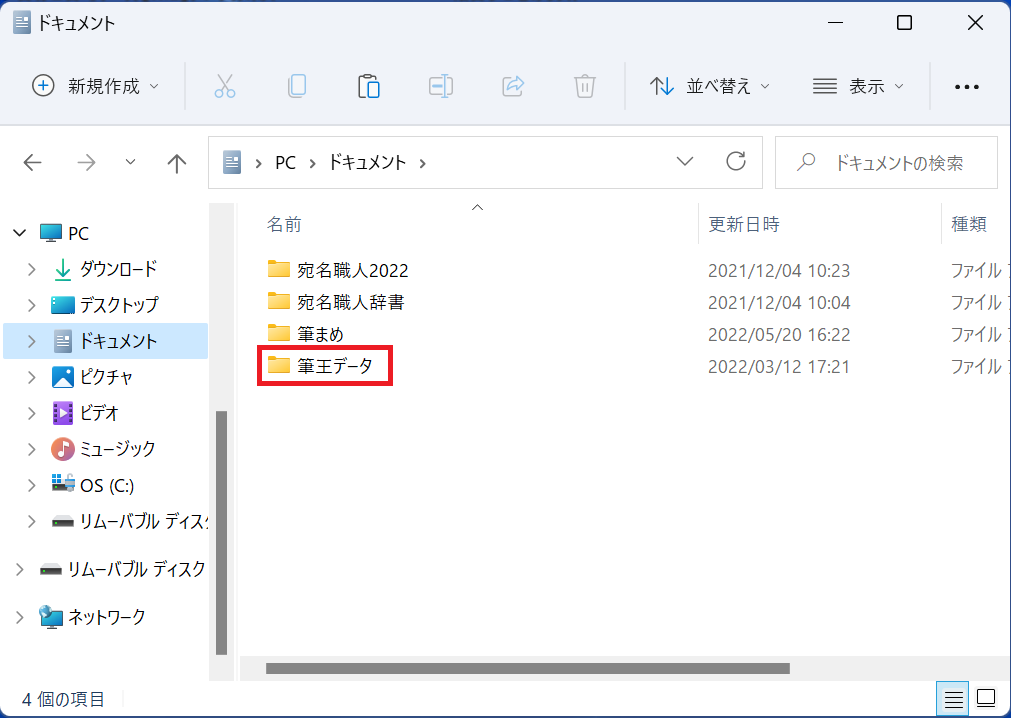Click the Delete trash can icon
Screen dimensions: 1011x718
[585, 86]
